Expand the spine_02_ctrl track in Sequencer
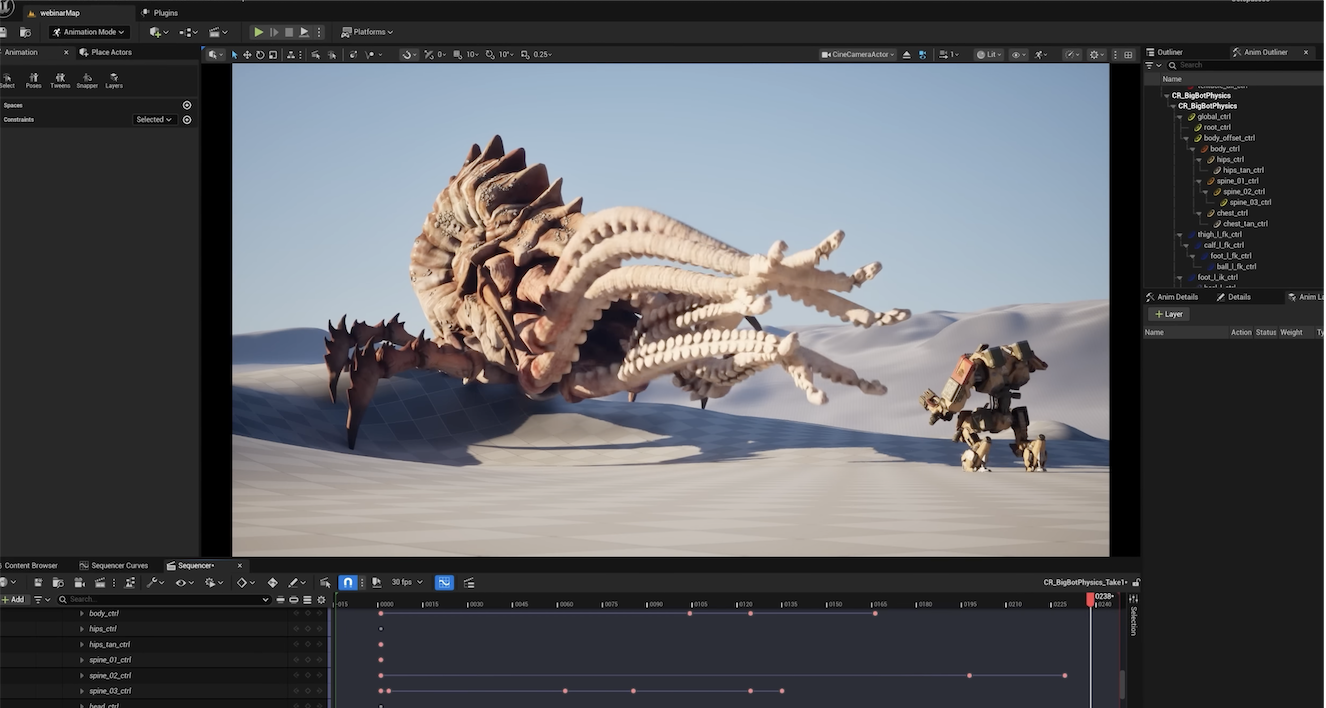 pos(82,676)
